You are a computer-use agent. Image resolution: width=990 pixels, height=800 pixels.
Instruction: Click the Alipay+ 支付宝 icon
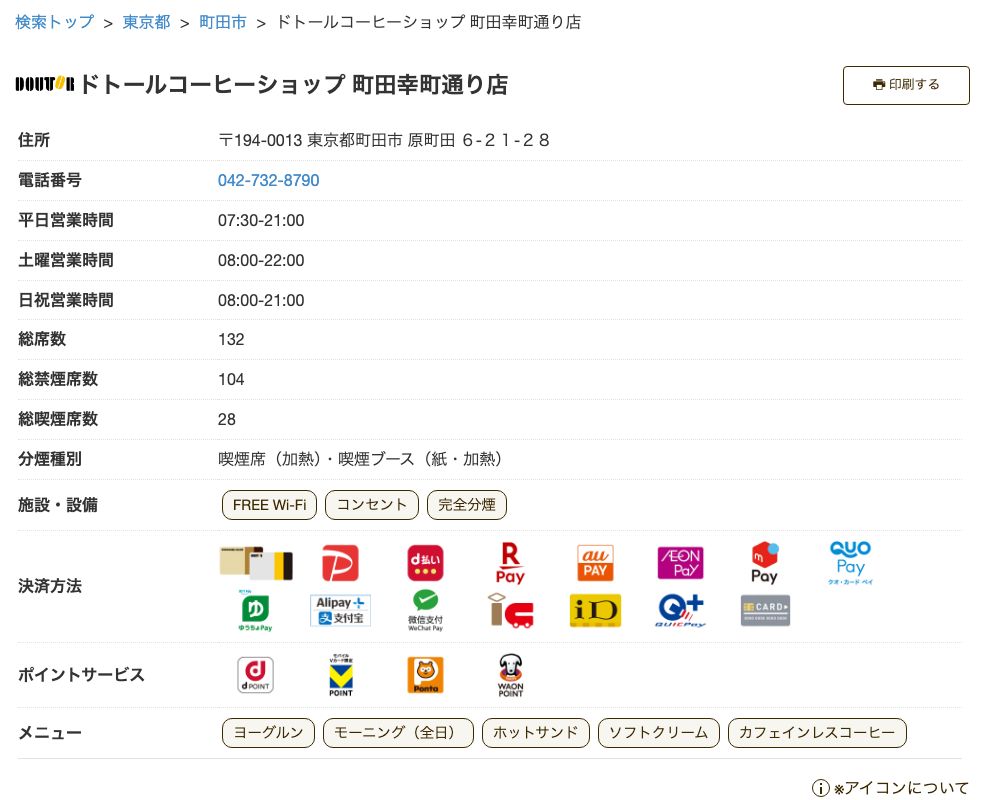pos(340,611)
